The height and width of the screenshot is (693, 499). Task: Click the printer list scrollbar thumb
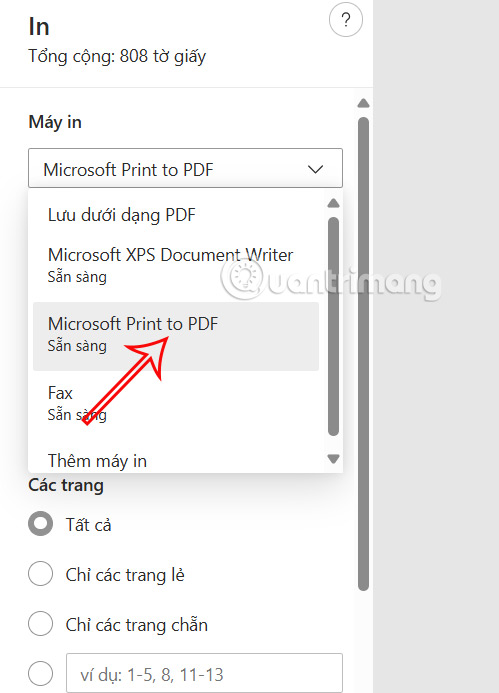[334, 326]
